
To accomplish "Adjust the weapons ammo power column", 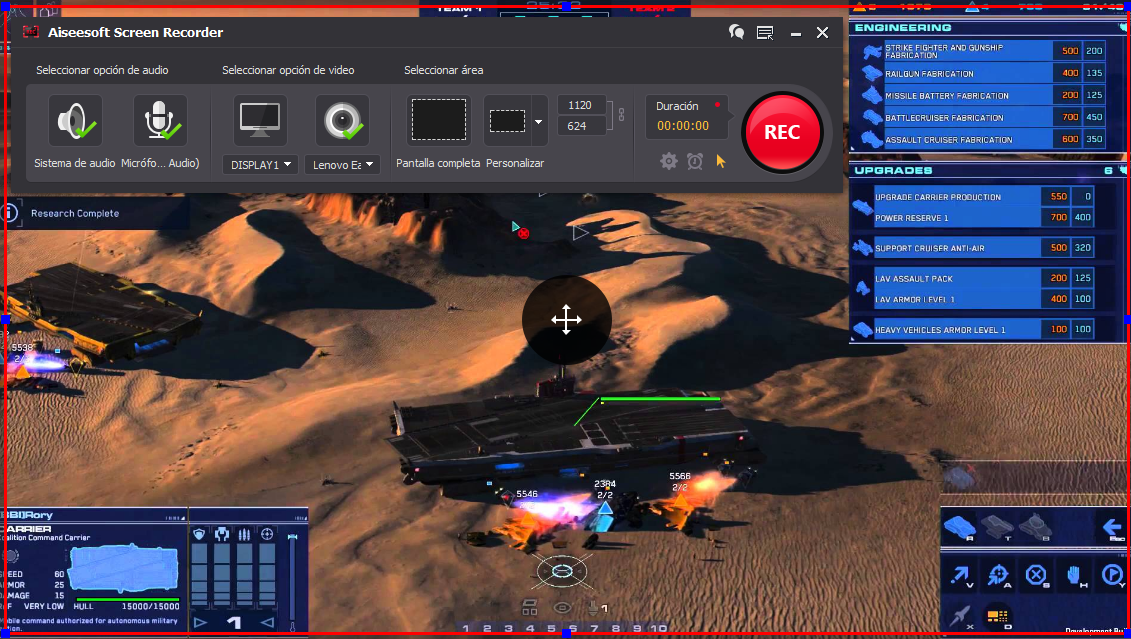I will click(245, 573).
